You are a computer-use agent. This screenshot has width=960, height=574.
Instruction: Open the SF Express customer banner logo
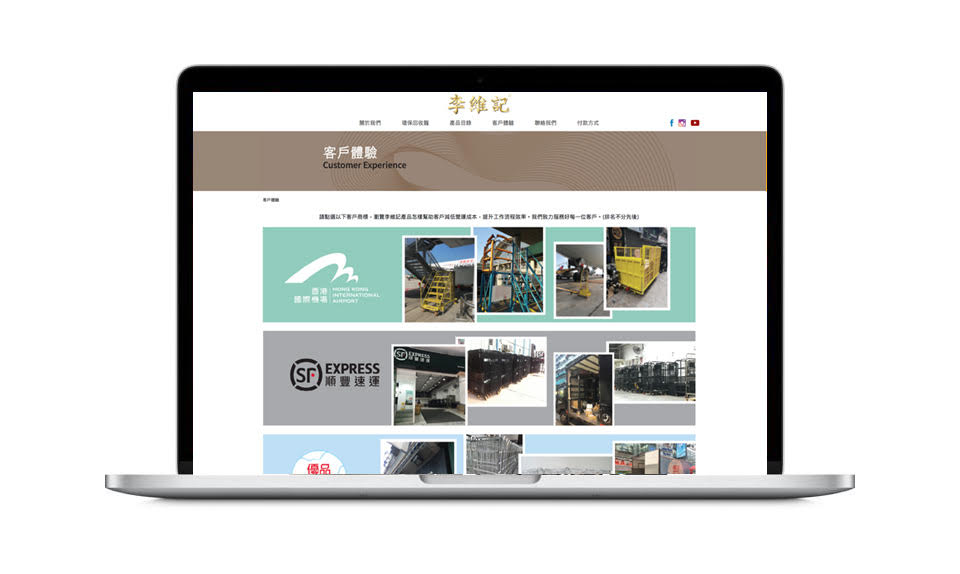334,375
